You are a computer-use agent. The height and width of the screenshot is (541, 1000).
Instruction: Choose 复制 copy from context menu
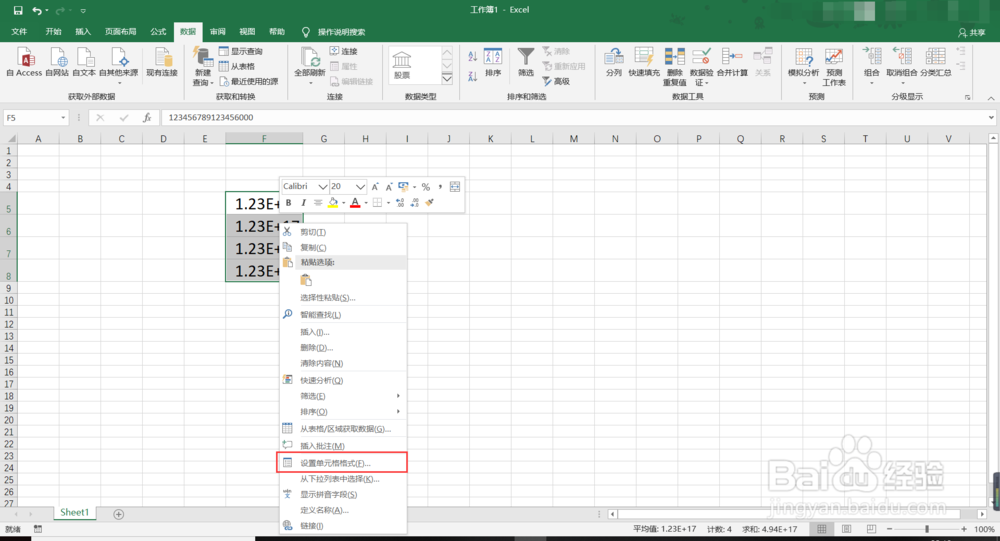[342, 248]
